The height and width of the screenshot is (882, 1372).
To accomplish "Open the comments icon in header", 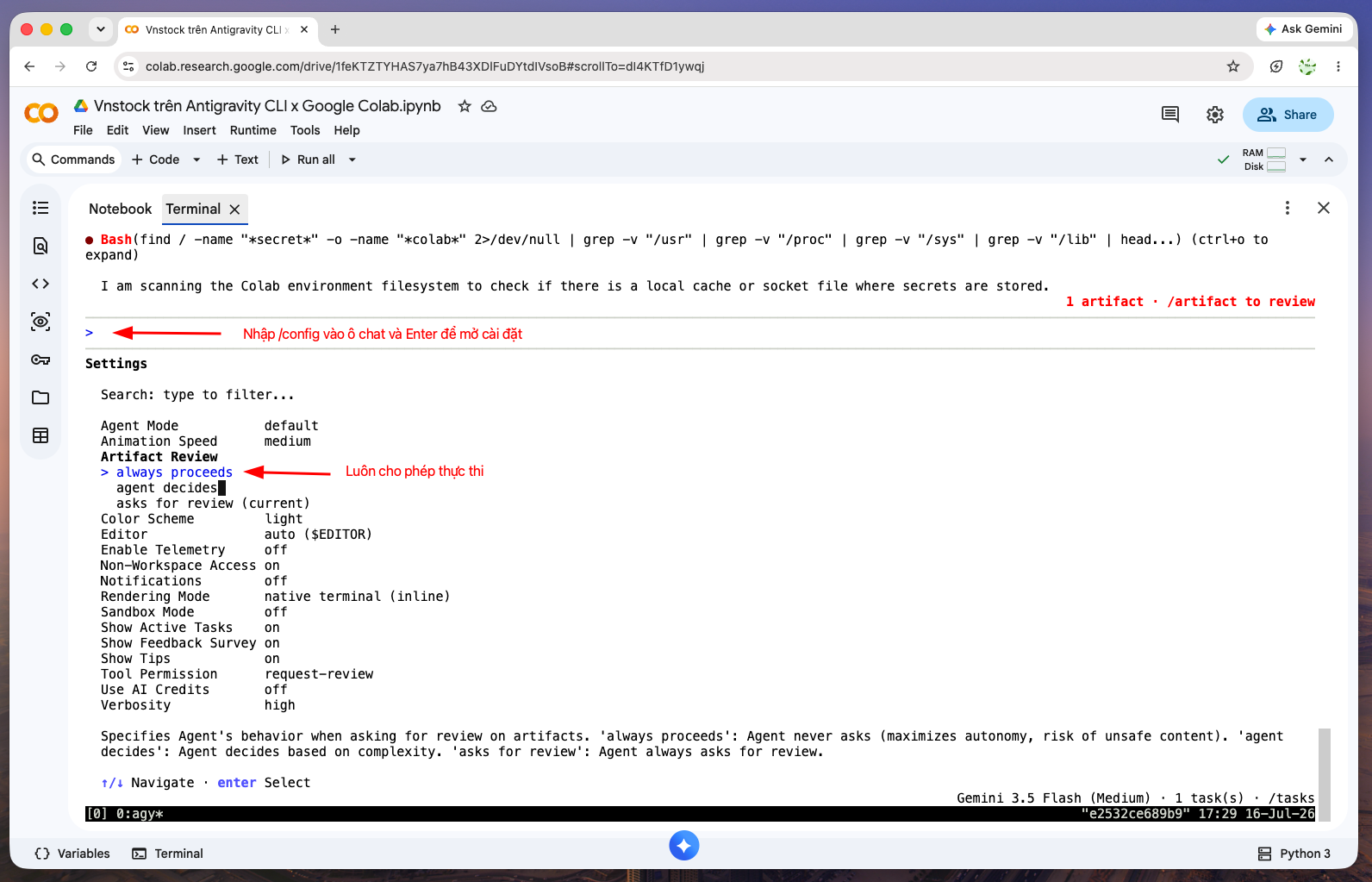I will (1170, 115).
